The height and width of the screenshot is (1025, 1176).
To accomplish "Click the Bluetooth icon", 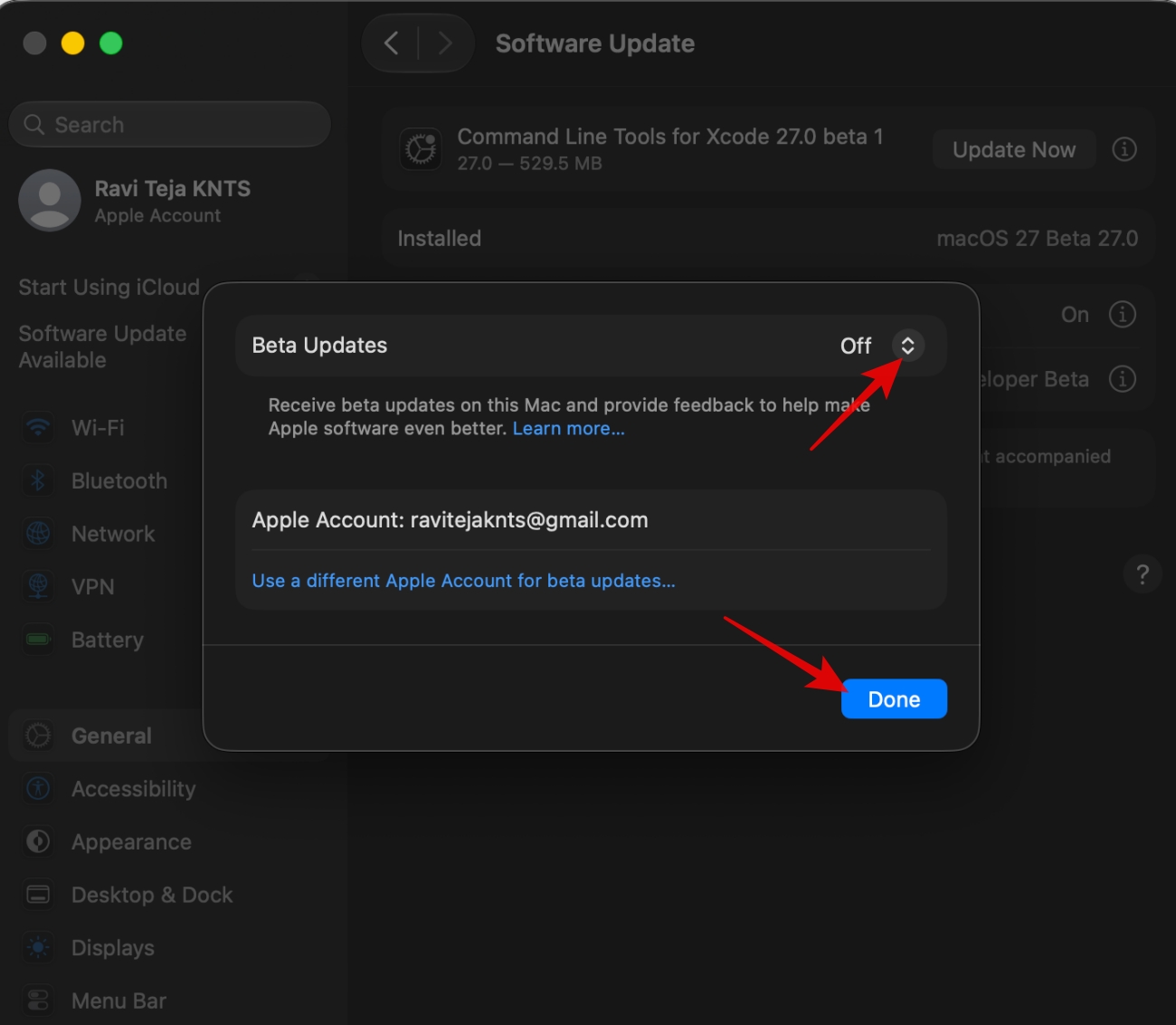I will pyautogui.click(x=38, y=480).
